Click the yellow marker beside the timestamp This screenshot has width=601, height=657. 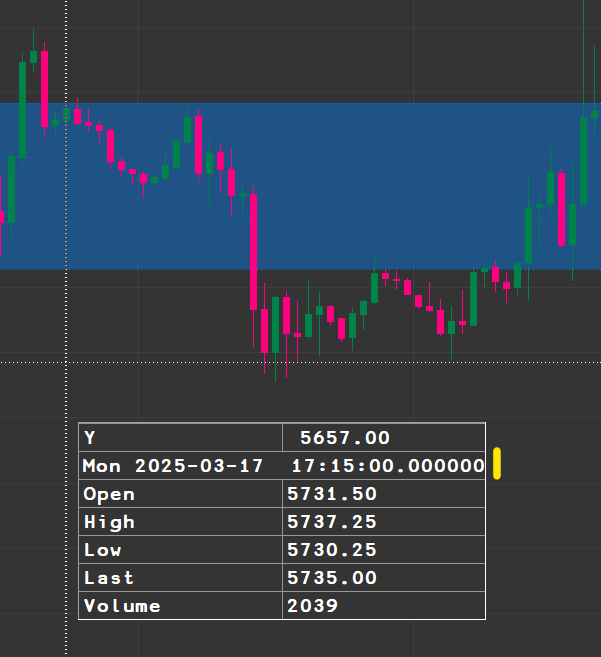pyautogui.click(x=496, y=465)
